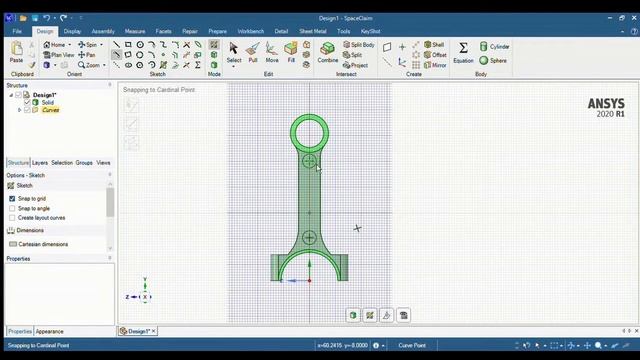Open the Undo history dropdown arrow
The image size is (640, 360).
point(54,18)
